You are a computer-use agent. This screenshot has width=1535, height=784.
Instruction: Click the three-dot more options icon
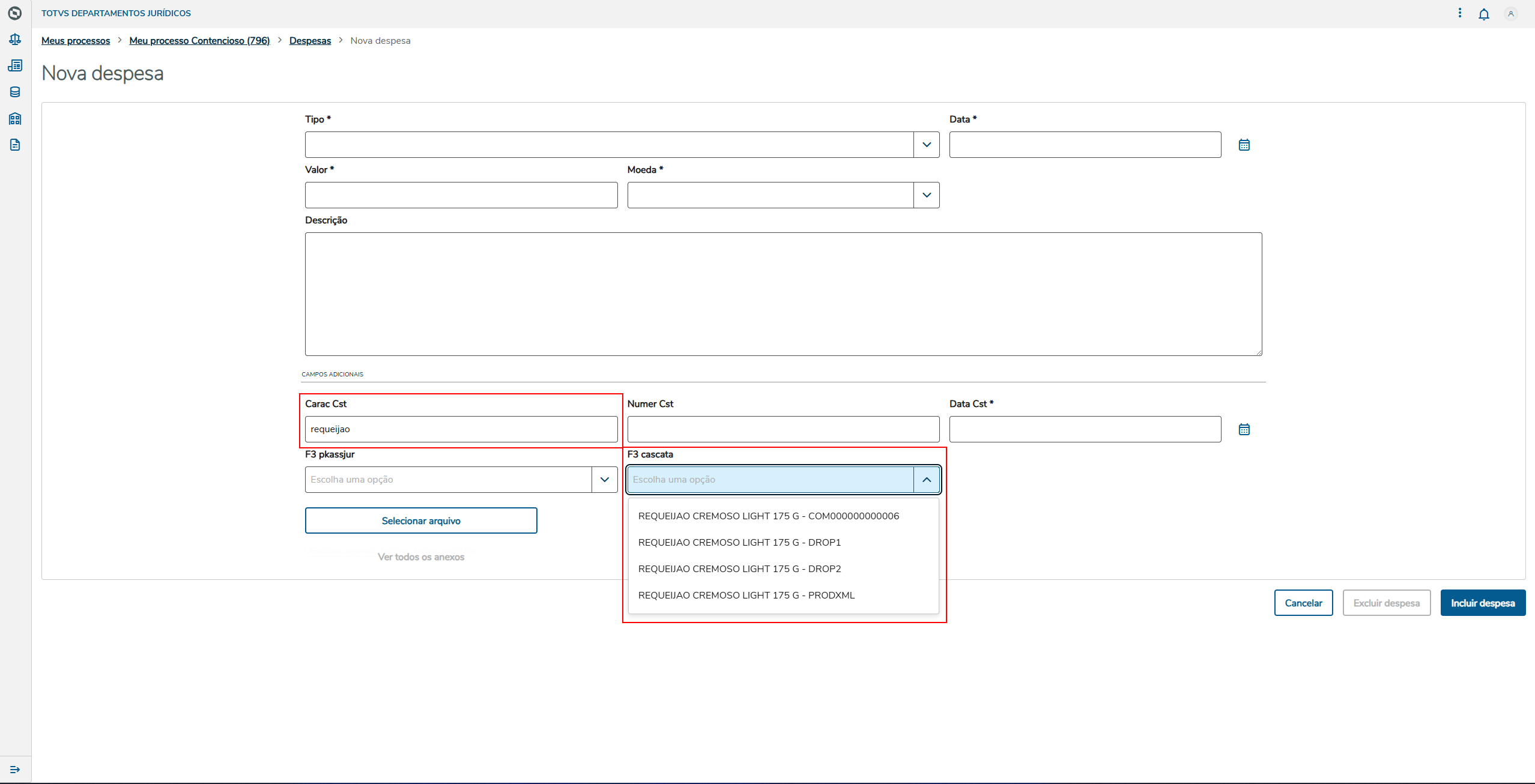1460,13
